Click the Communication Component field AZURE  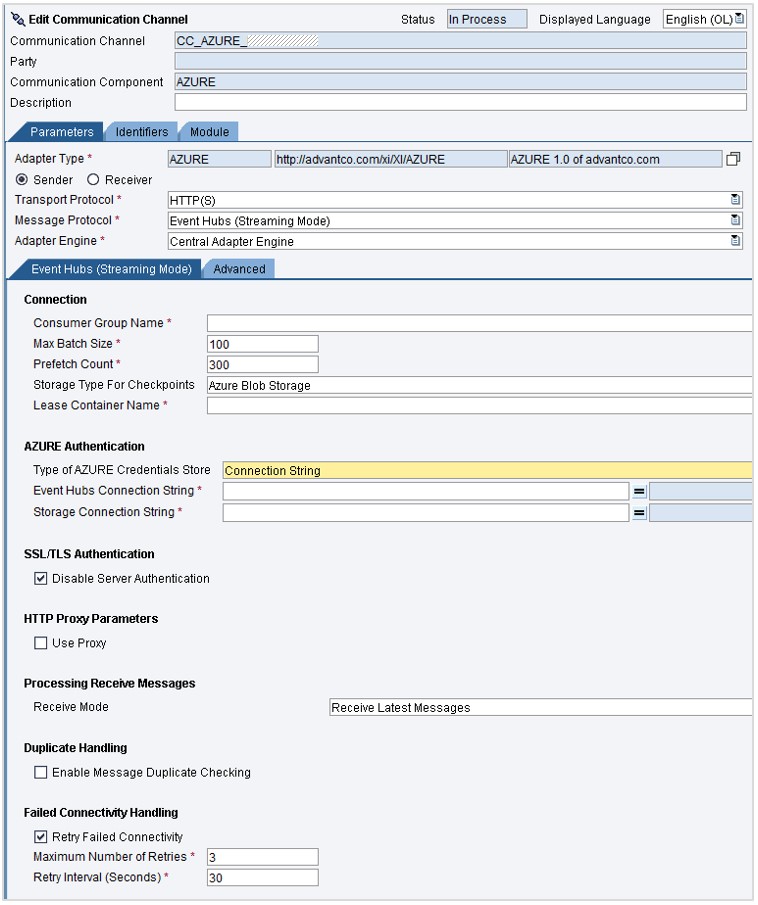460,82
